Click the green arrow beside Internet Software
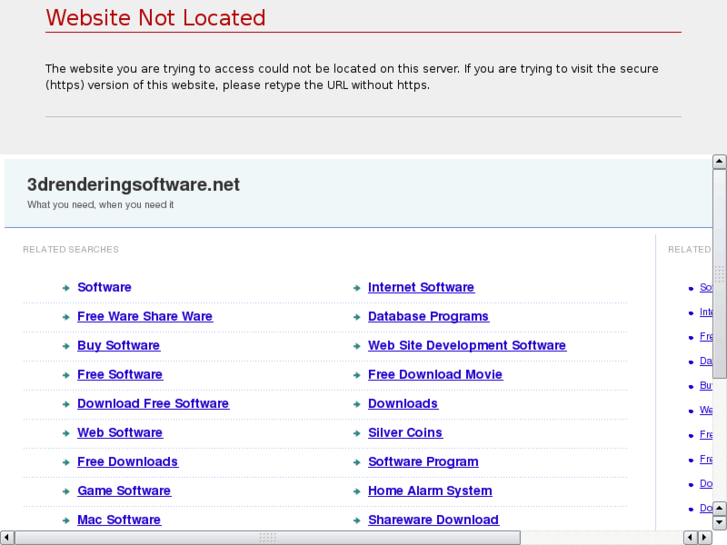 click(357, 288)
